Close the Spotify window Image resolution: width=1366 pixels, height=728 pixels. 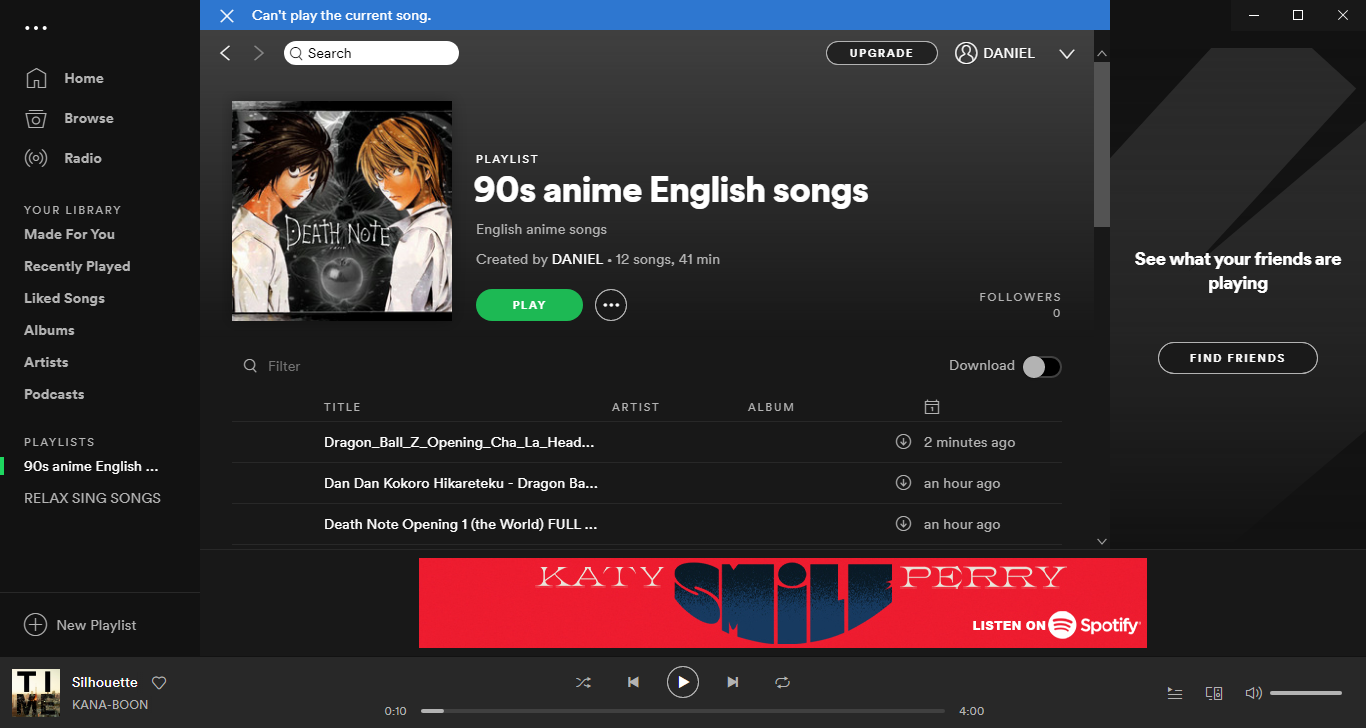(x=1343, y=15)
